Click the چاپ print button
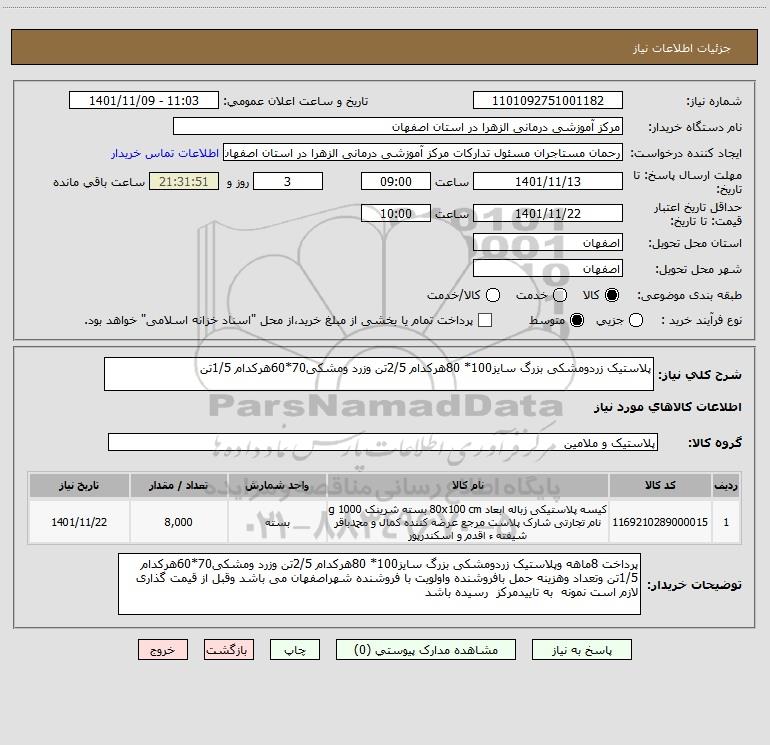This screenshot has height=745, width=770. point(295,650)
